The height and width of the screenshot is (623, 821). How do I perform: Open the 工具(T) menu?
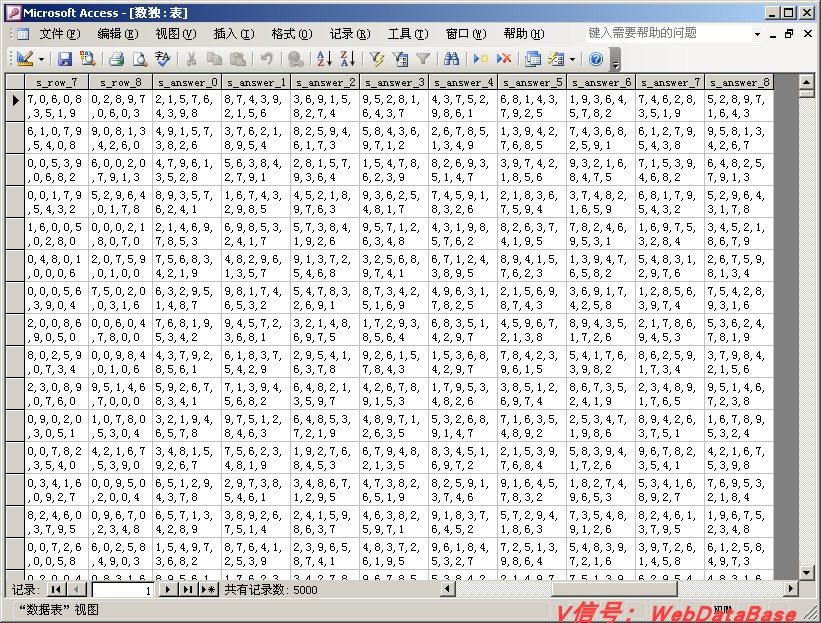click(408, 34)
